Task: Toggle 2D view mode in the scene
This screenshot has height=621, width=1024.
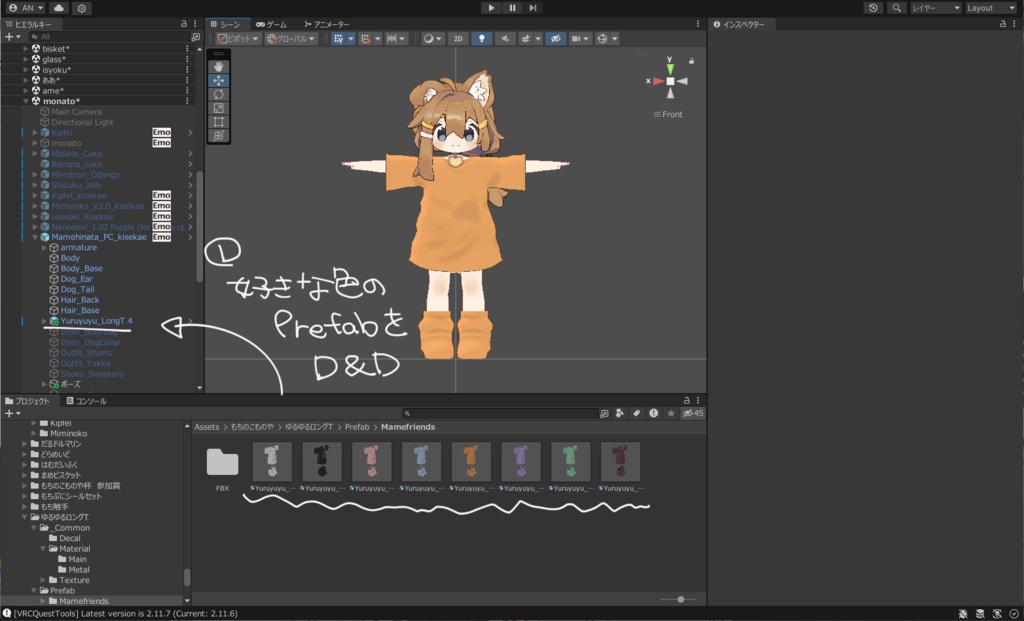Action: pos(458,39)
